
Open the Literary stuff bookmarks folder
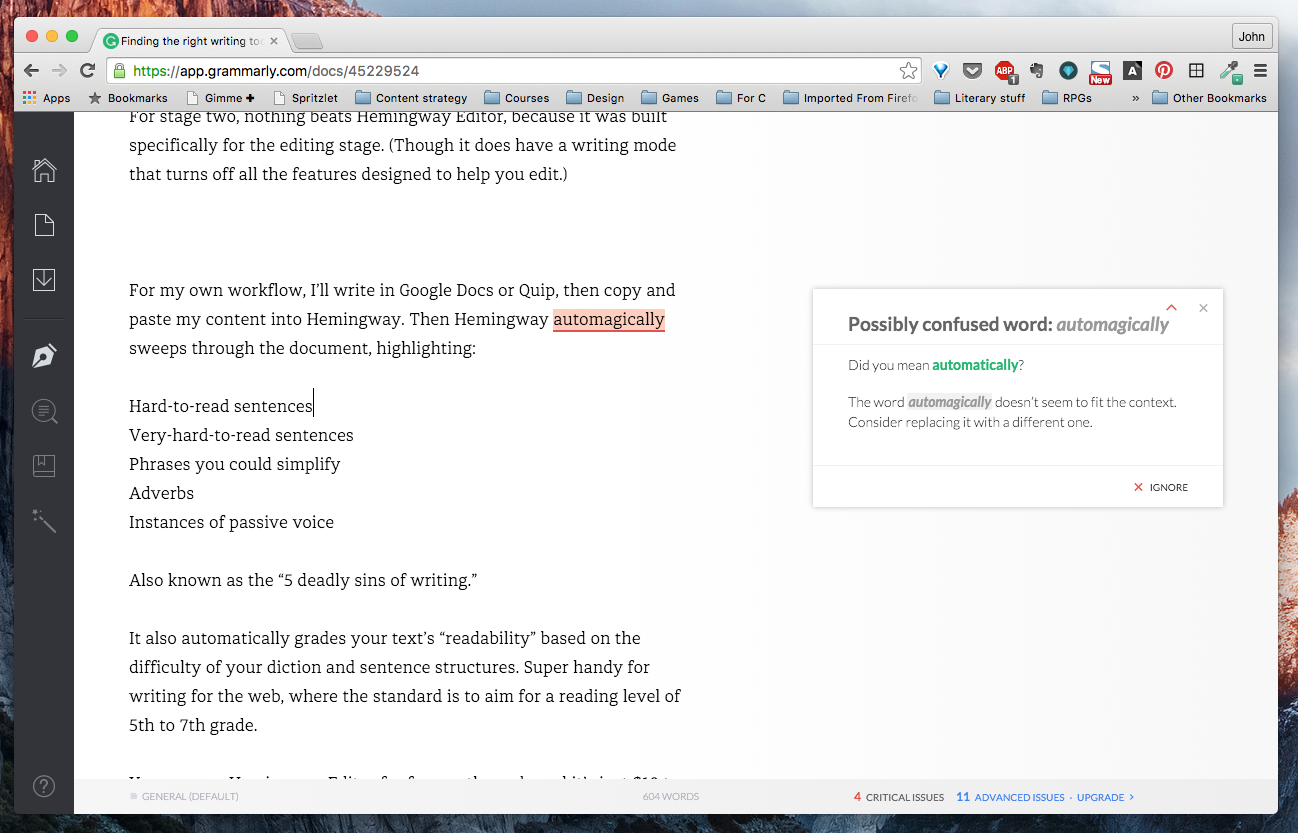(x=979, y=98)
